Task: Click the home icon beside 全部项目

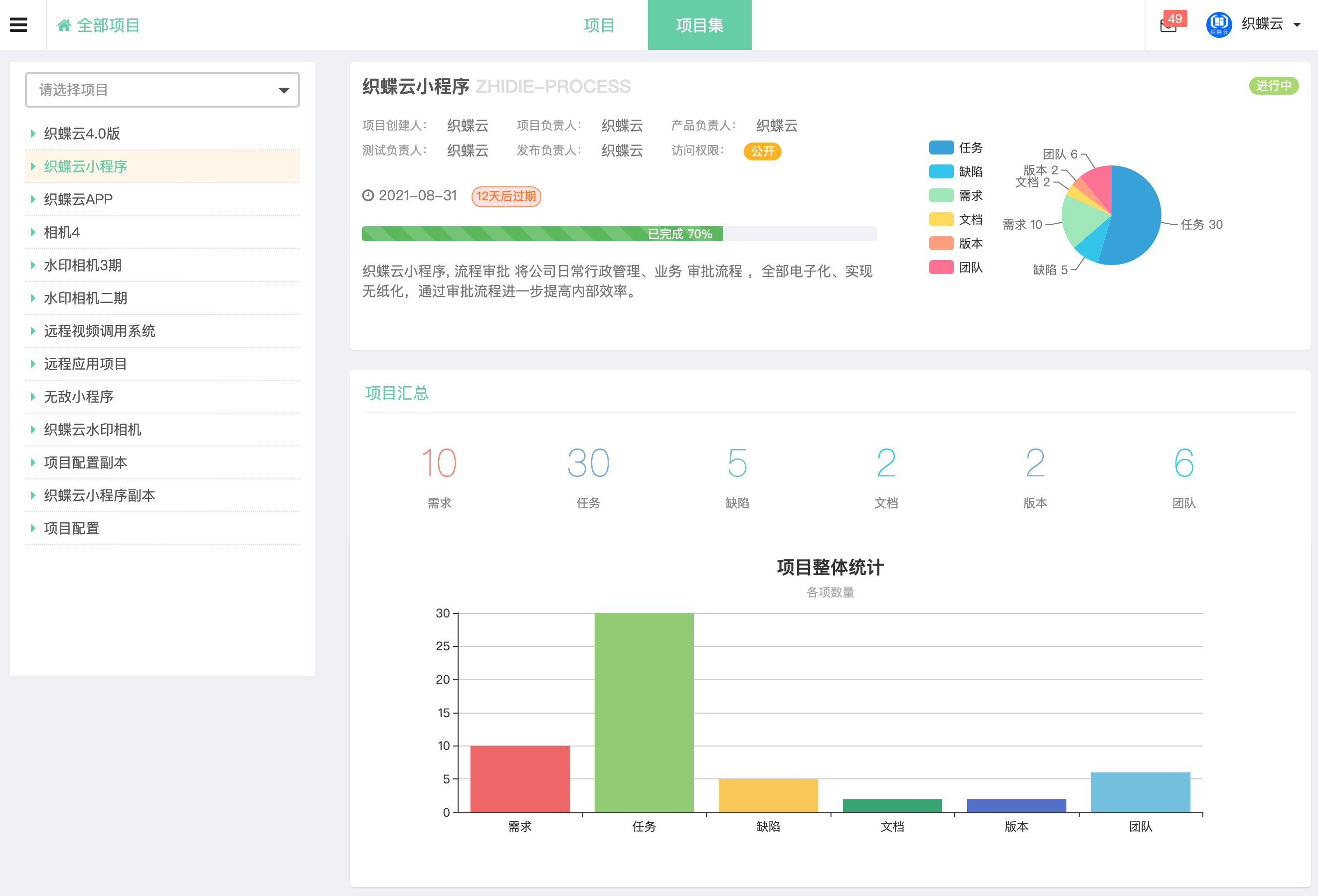Action: (64, 25)
